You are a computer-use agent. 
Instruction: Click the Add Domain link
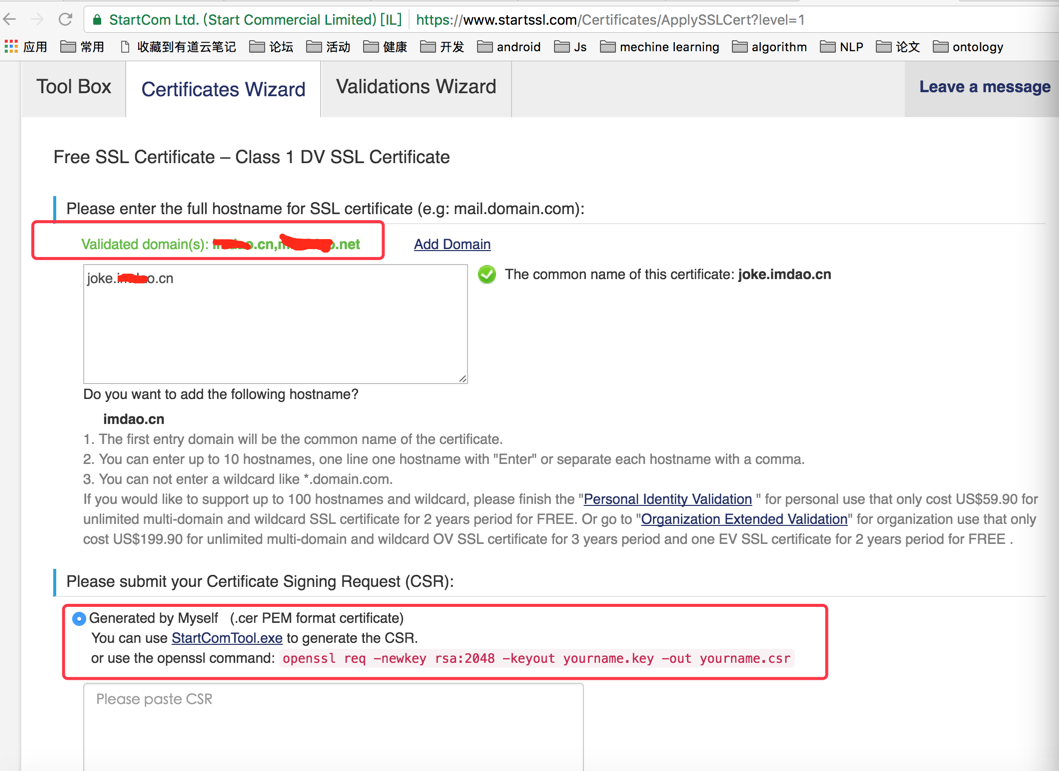point(453,244)
